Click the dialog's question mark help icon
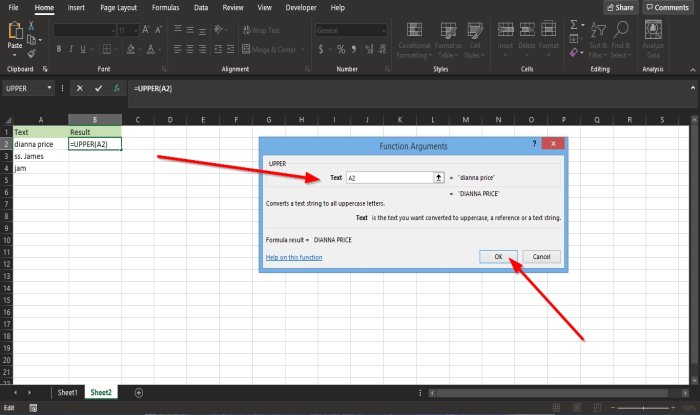Screen dimensions: 700x415 534,145
